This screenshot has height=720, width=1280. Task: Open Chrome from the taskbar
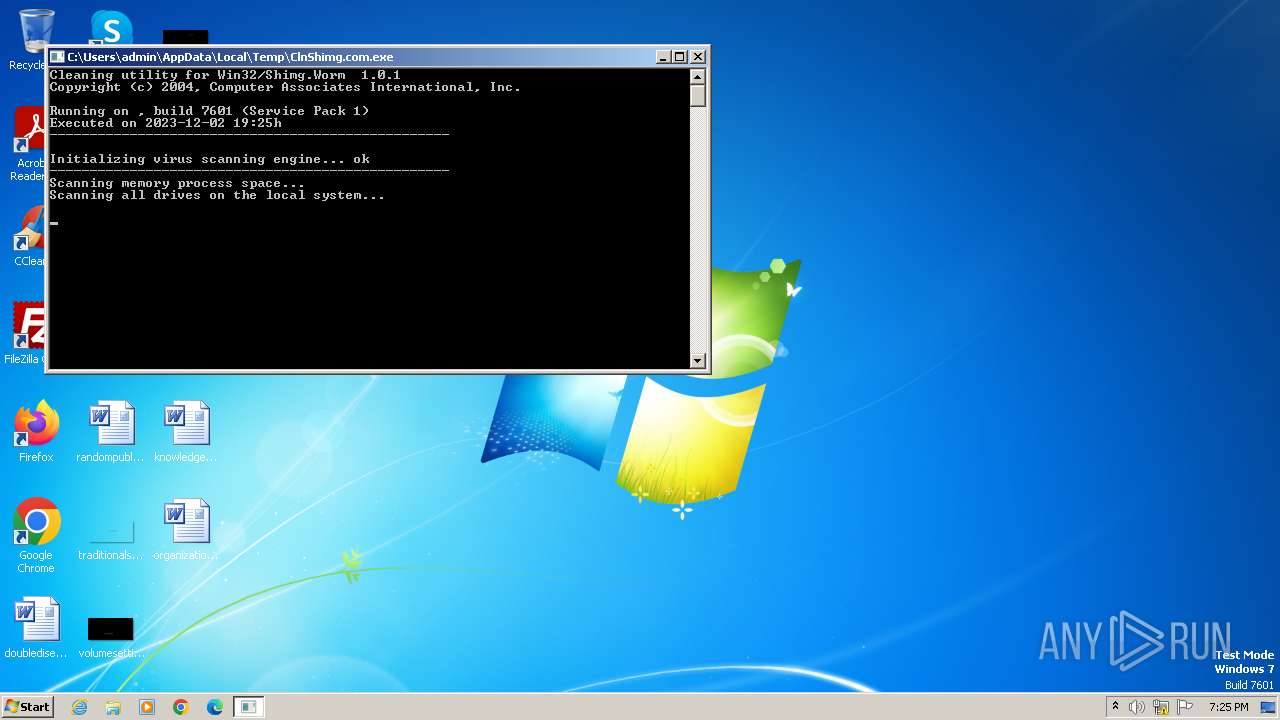click(x=181, y=707)
